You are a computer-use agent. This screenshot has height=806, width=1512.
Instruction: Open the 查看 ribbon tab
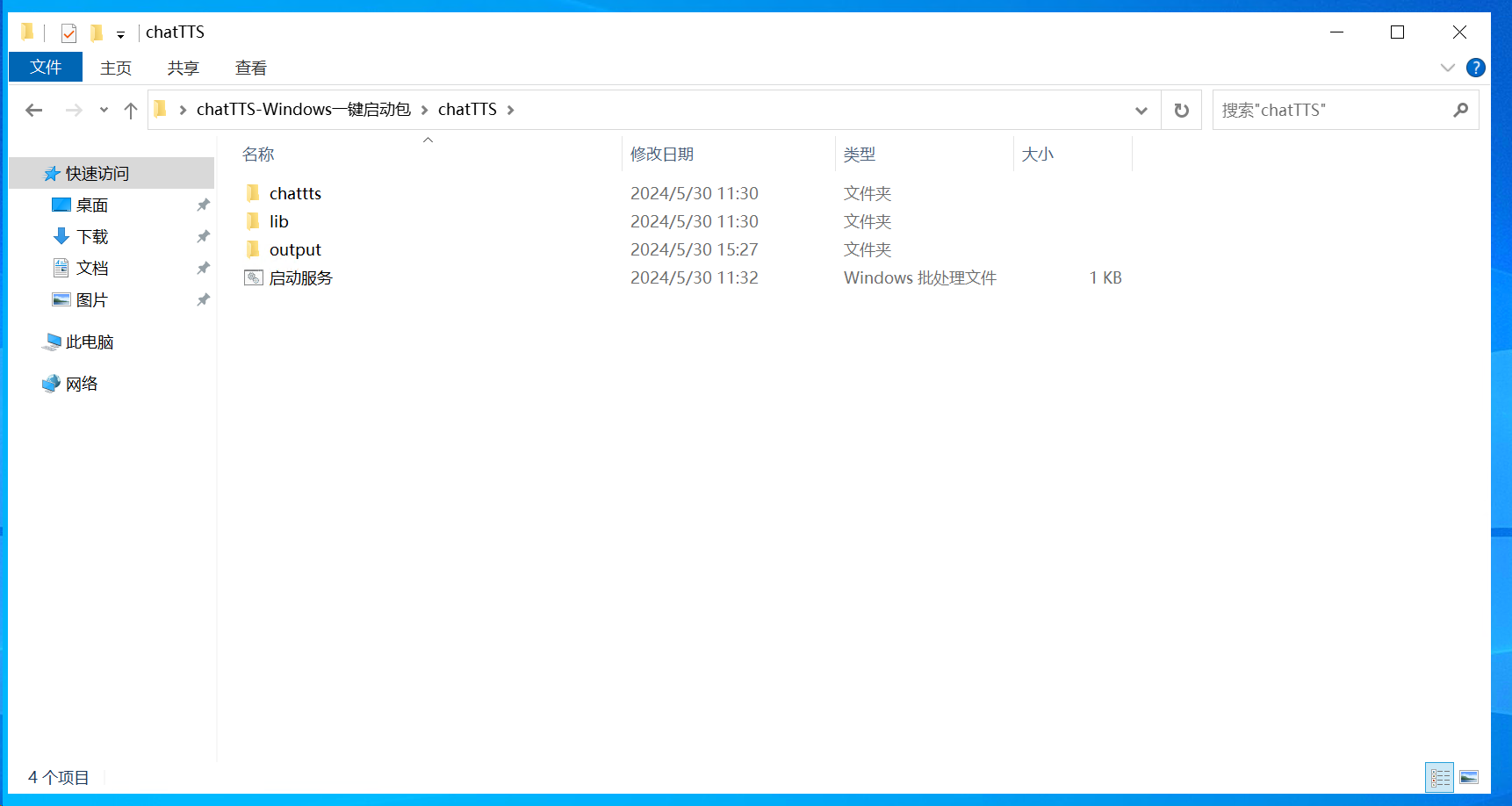[x=251, y=68]
